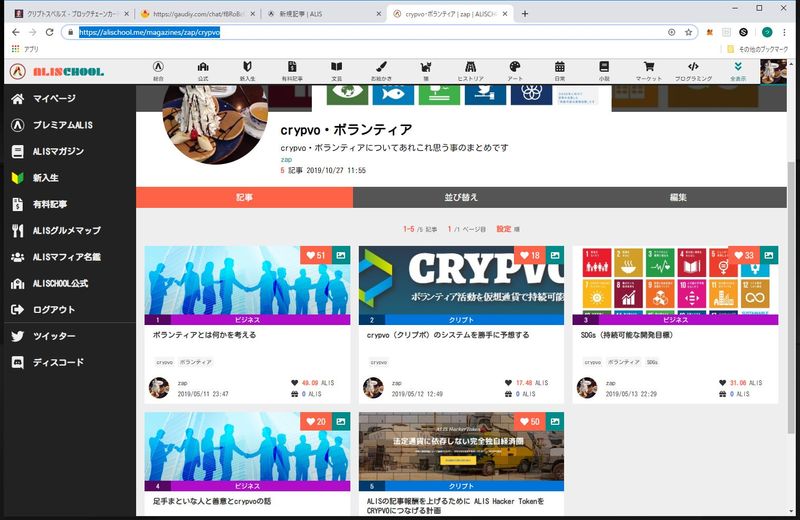Open the 日常 calendar category icon
This screenshot has width=800, height=520.
[x=559, y=71]
